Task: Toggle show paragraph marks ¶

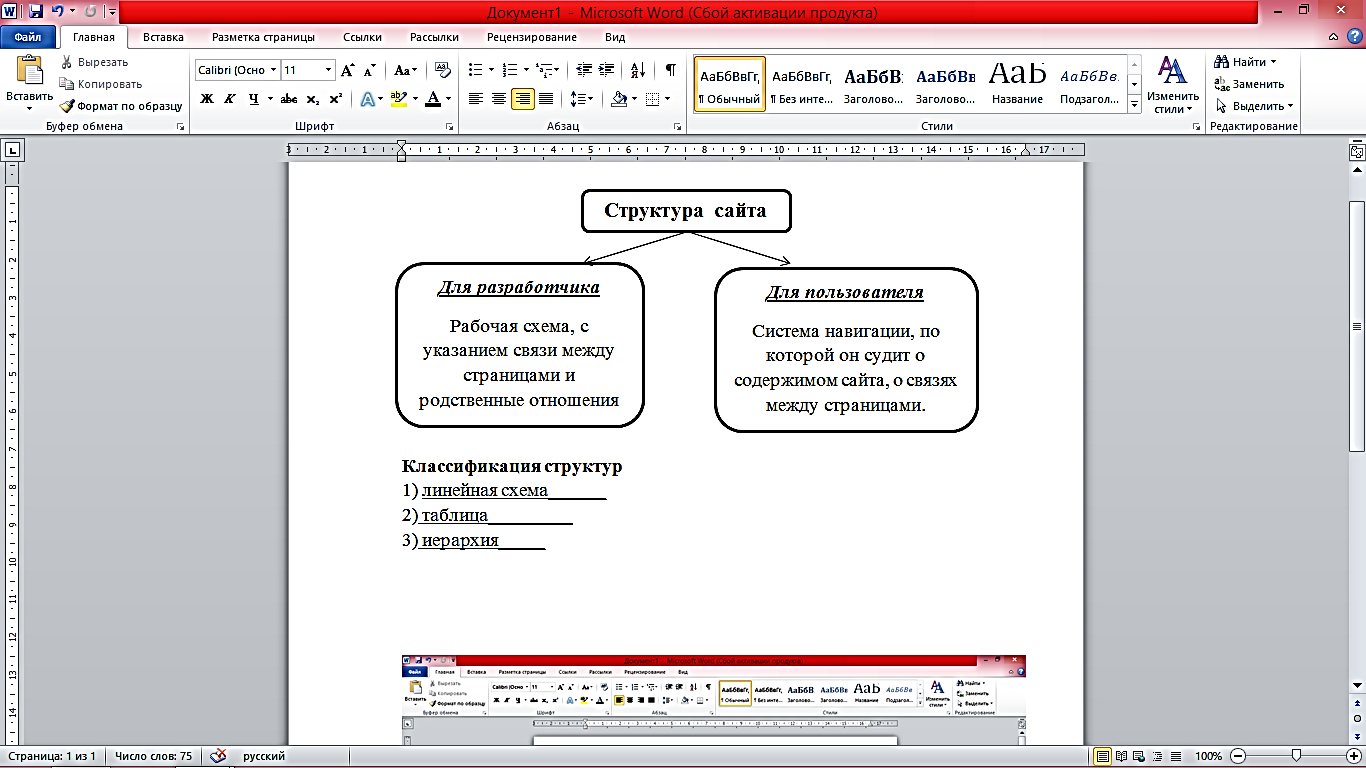Action: pos(671,70)
